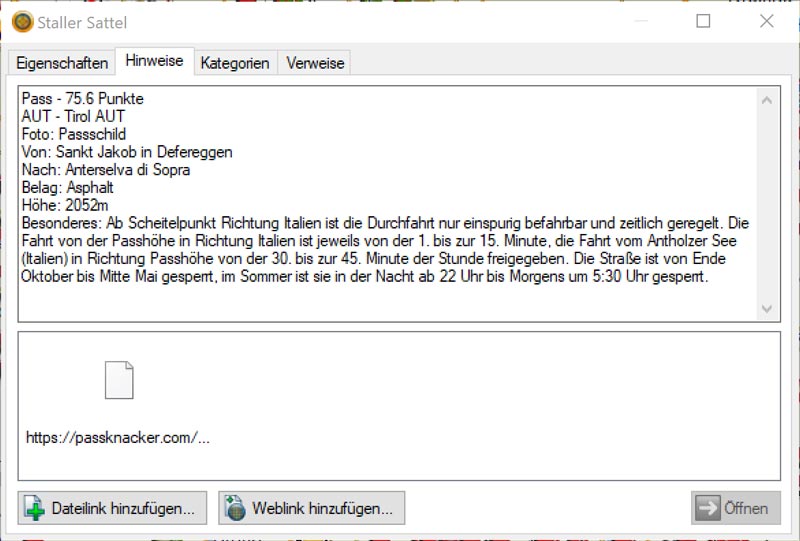
Task: Select the passknacker.com link label
Action: (118, 438)
